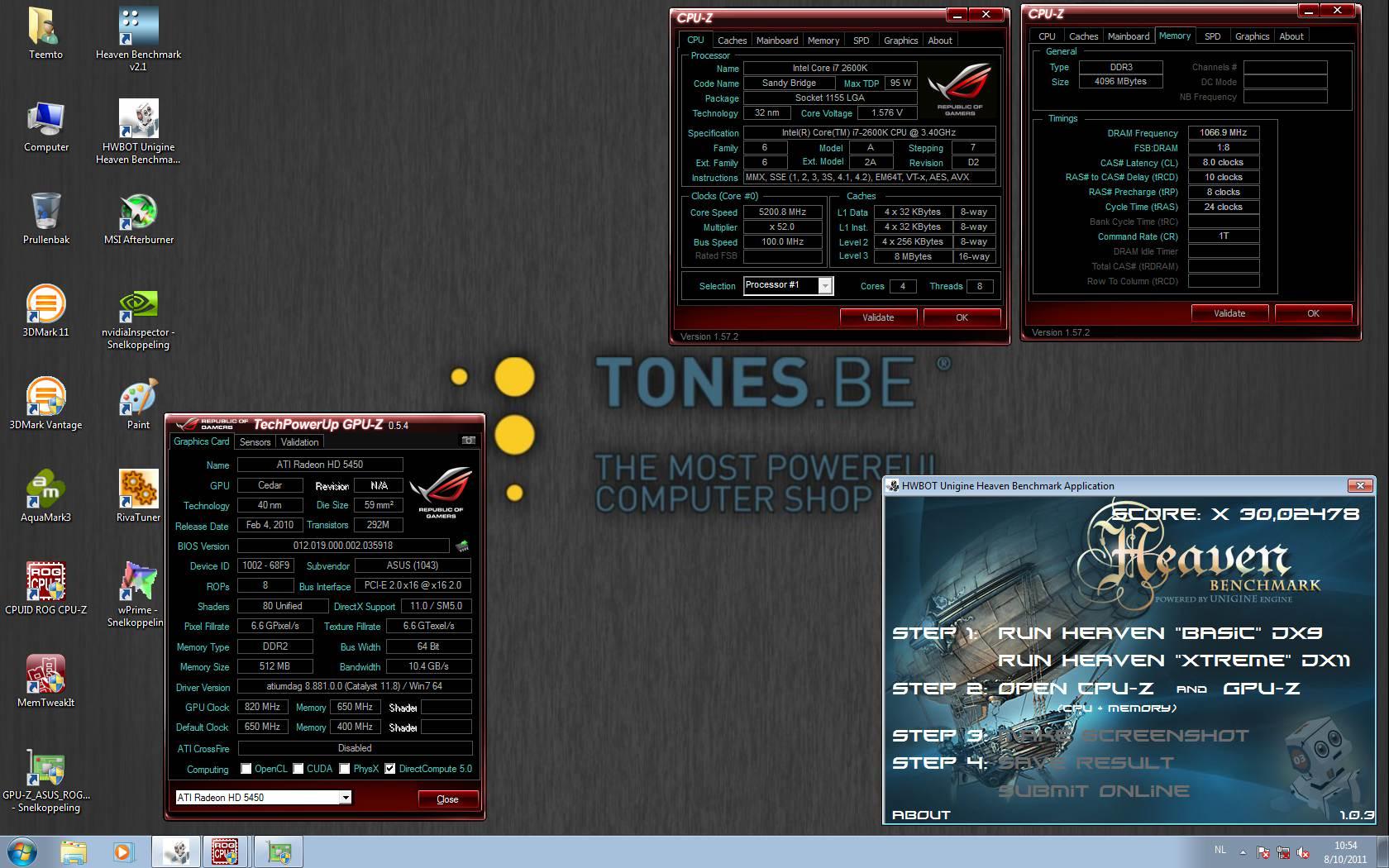Viewport: 1389px width, 868px height.
Task: Click Open CPU-Z in HWBOT step 2
Action: 1076,689
